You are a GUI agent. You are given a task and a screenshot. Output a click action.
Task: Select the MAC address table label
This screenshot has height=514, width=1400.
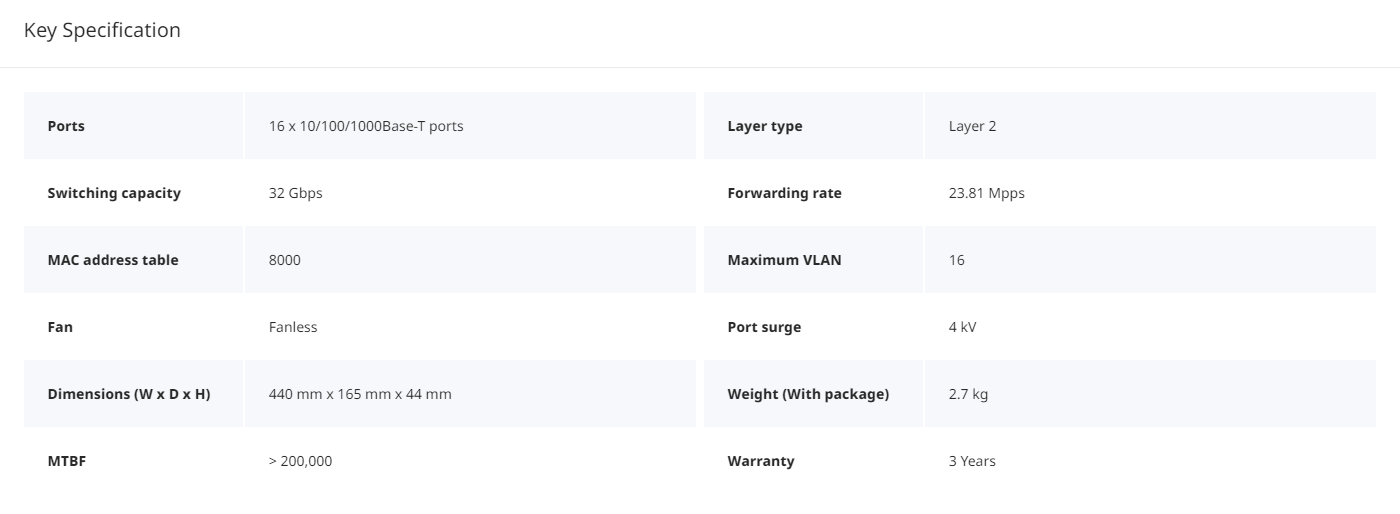click(113, 260)
